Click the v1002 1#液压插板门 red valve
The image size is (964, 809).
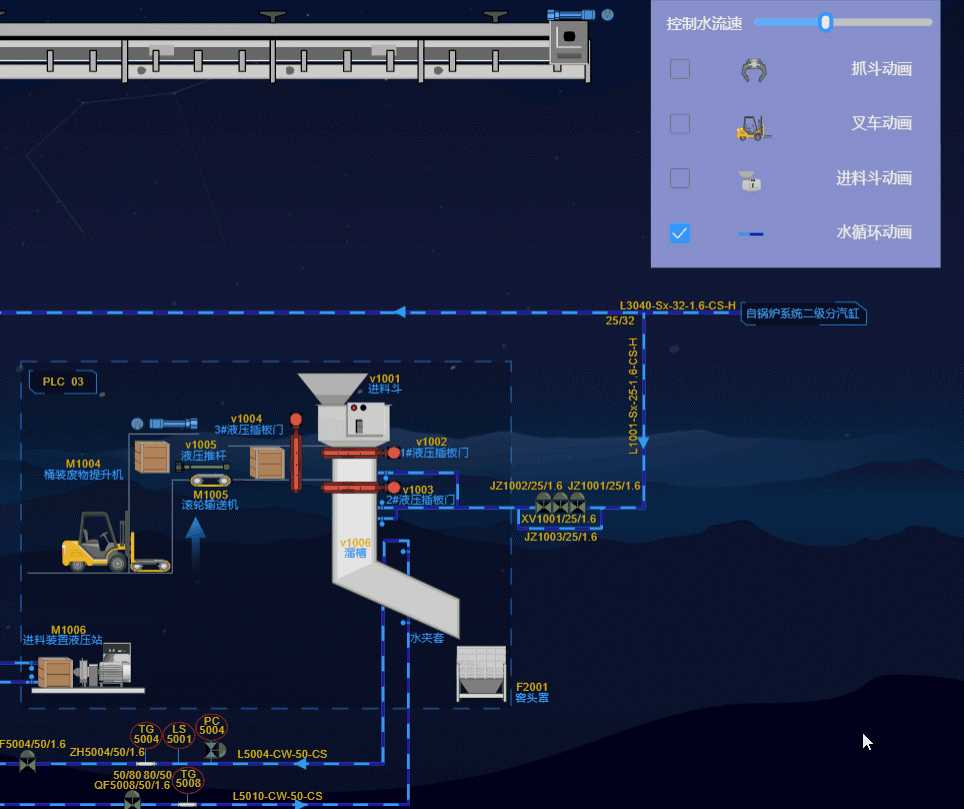click(361, 453)
